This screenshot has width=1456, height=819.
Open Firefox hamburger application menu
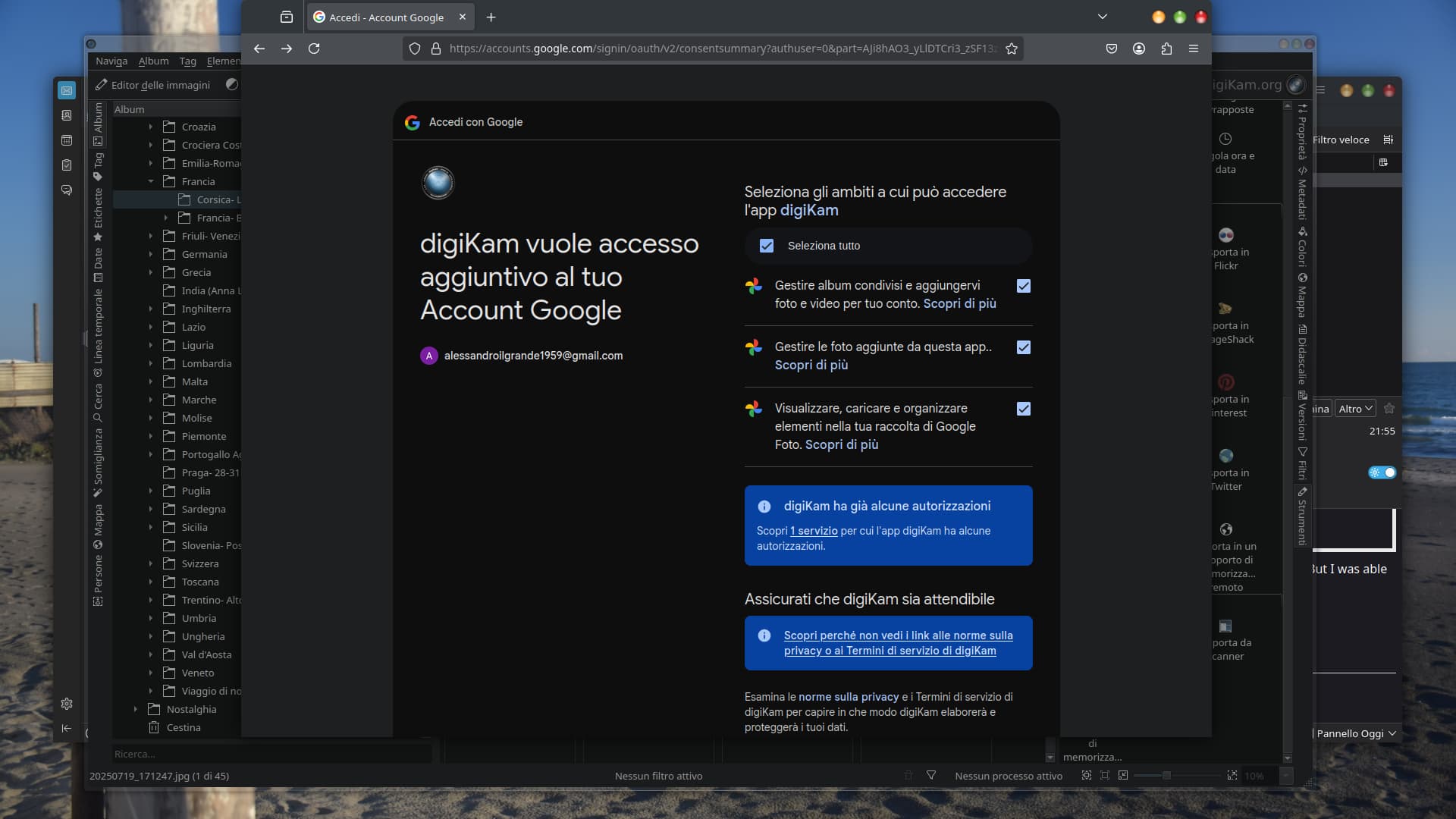[1194, 49]
